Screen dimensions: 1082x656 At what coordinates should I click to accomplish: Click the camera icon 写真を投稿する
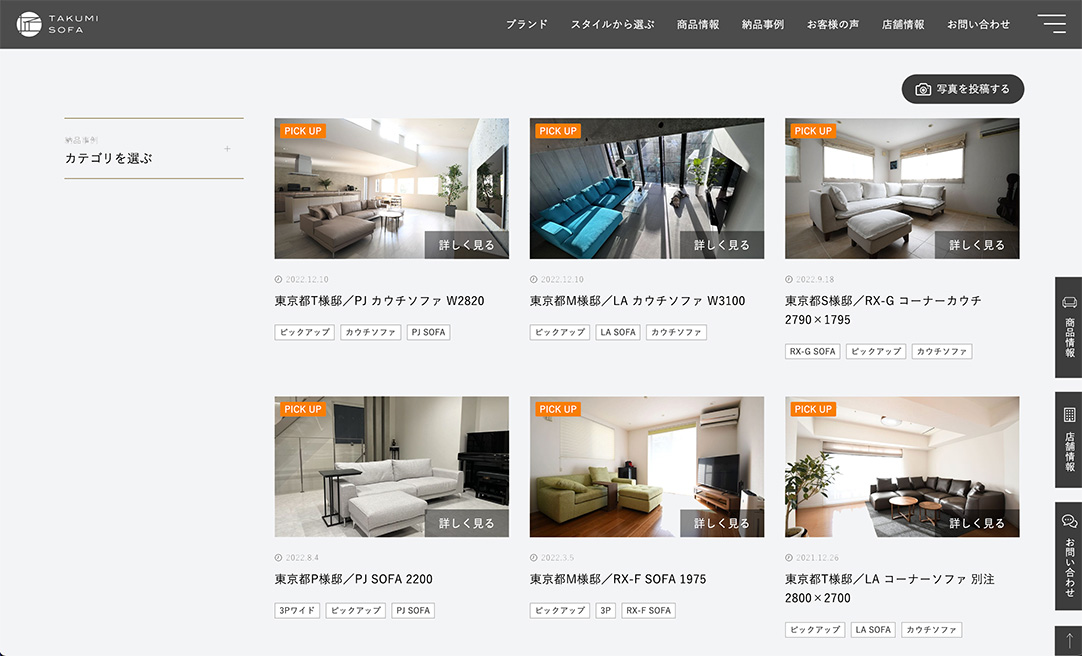click(x=923, y=89)
